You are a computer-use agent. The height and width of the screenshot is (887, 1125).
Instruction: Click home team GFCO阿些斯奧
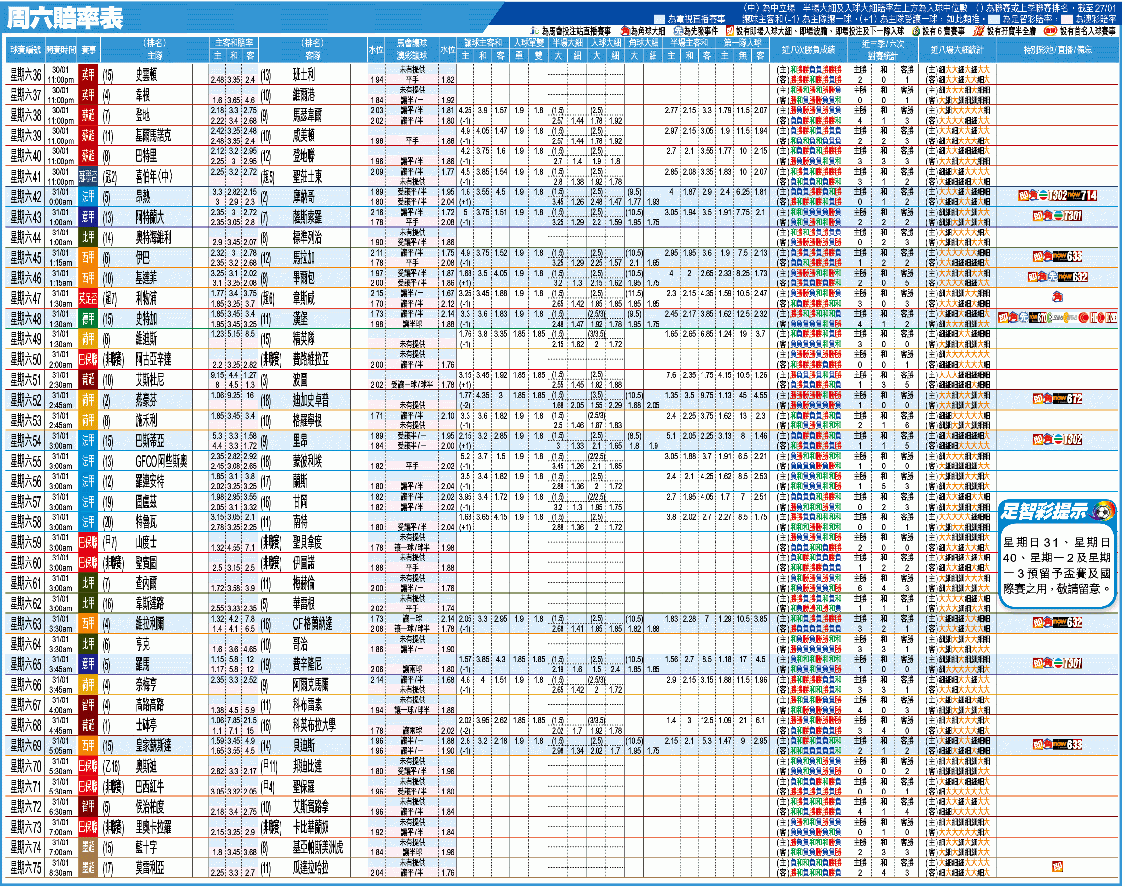(x=161, y=460)
